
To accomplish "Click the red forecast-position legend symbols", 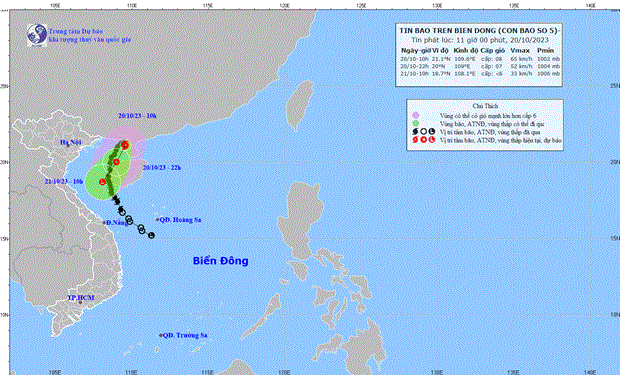I will pyautogui.click(x=423, y=140).
